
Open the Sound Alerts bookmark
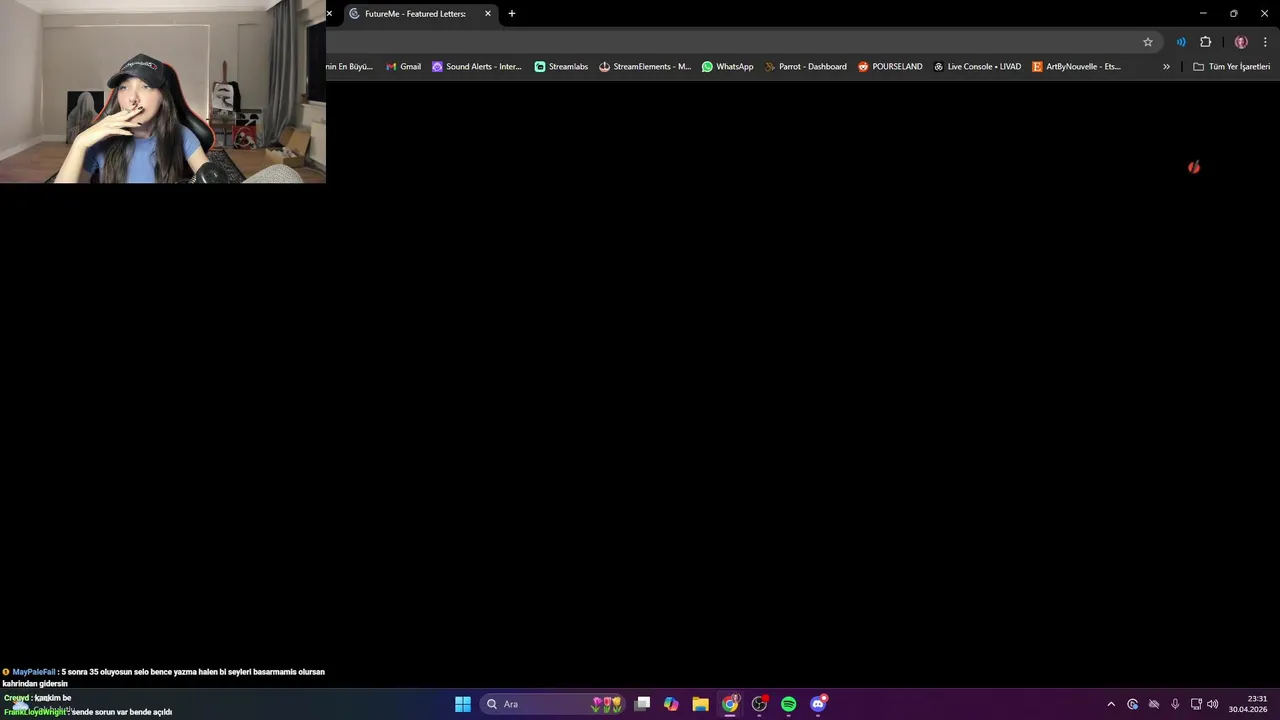[x=477, y=67]
